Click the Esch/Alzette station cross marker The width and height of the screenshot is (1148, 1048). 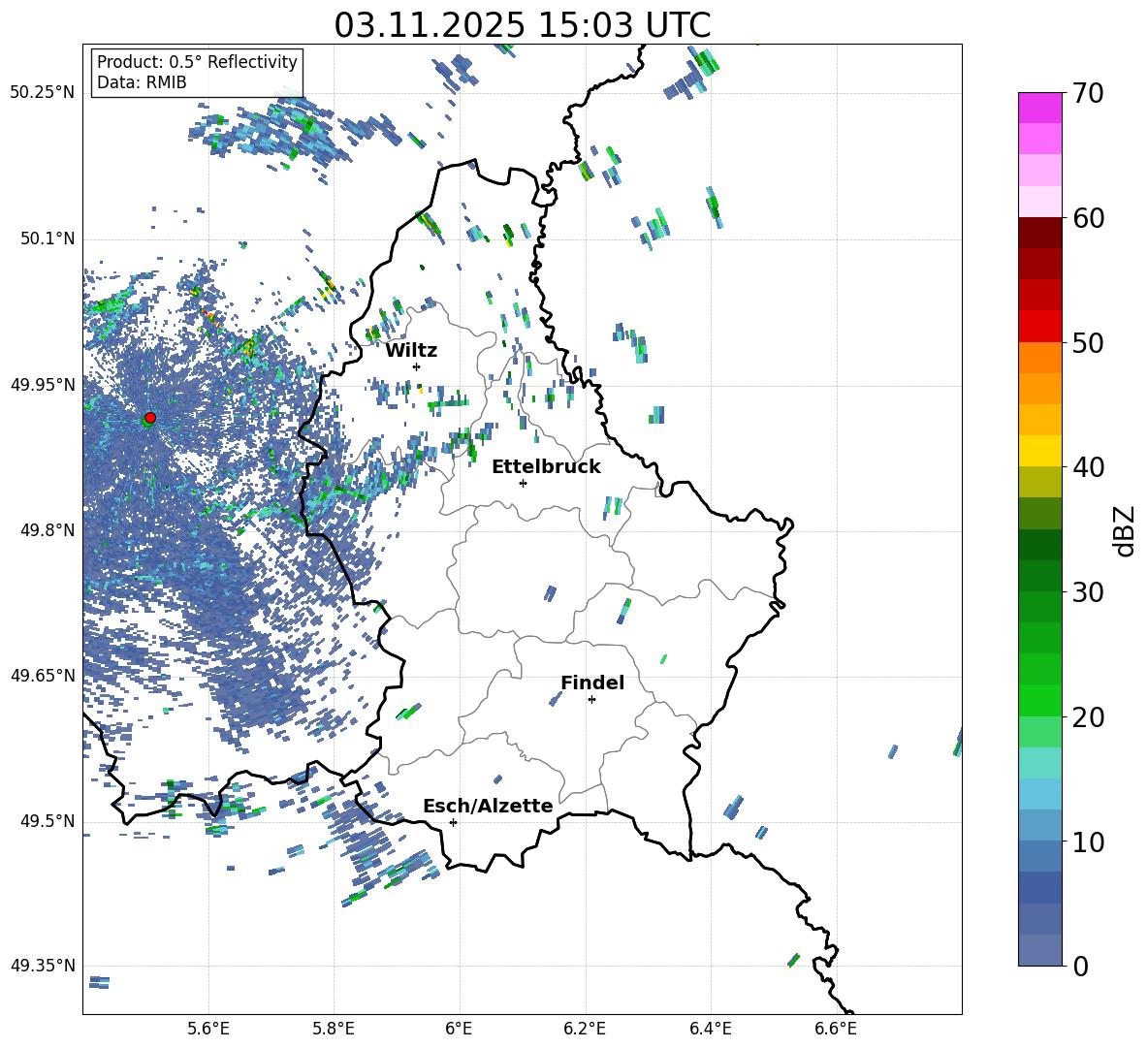click(453, 822)
